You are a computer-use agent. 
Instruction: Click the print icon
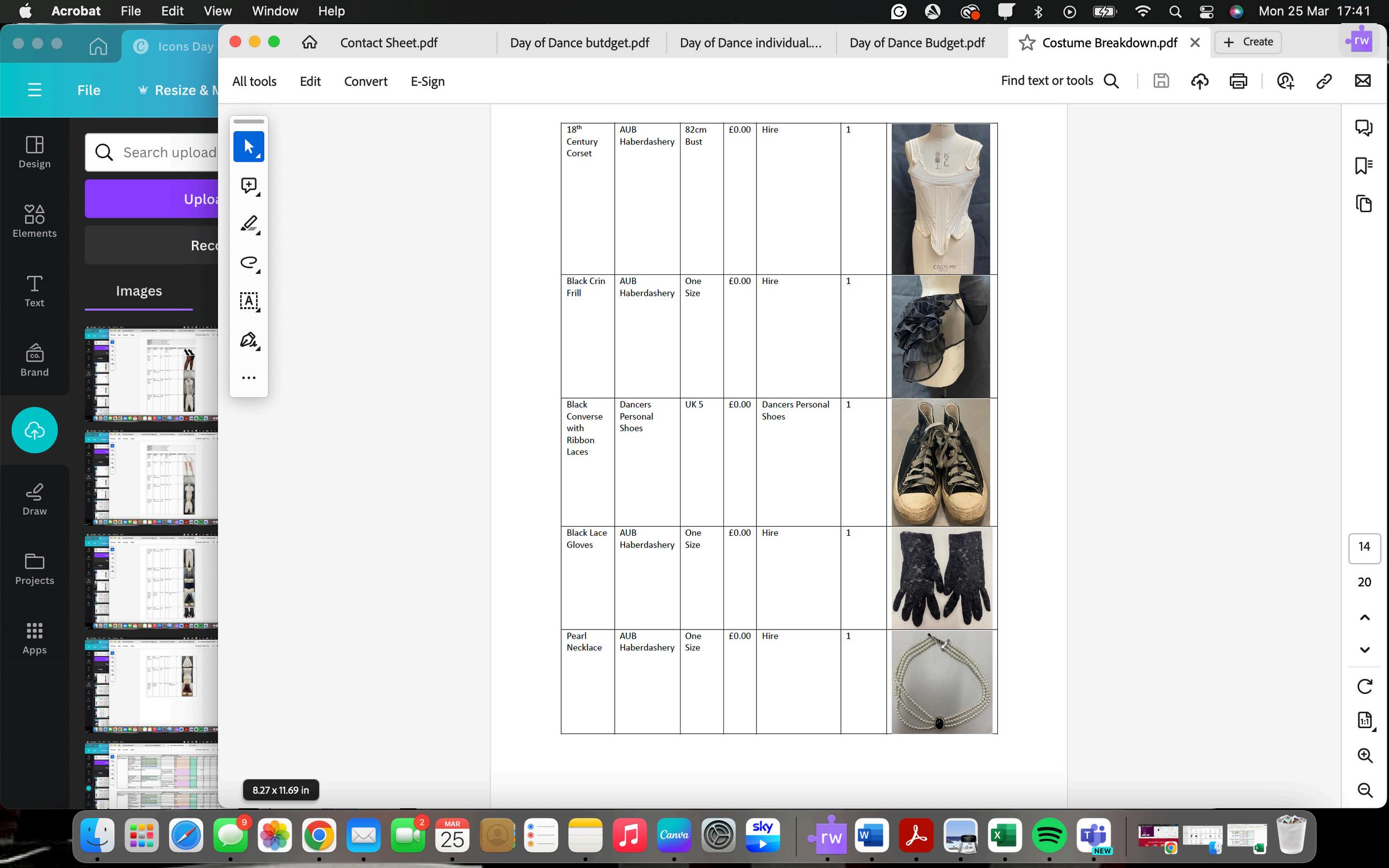pos(1238,81)
